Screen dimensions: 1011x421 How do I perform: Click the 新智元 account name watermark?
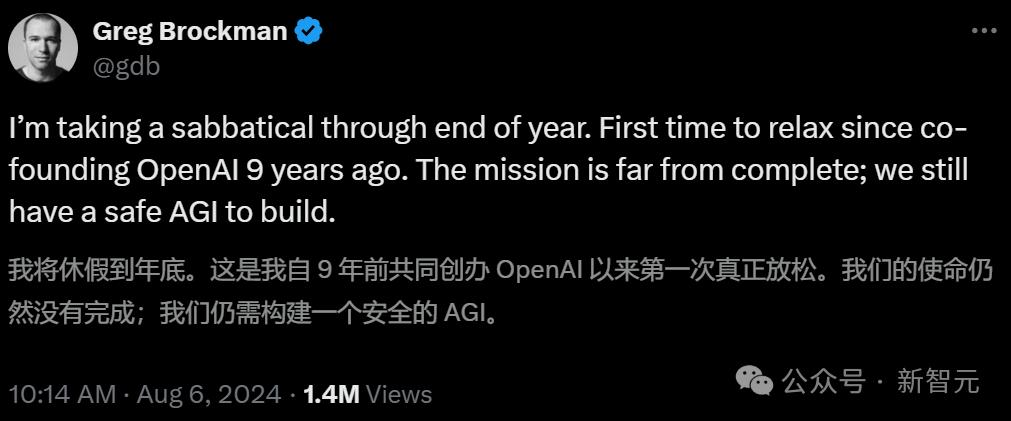(x=938, y=381)
